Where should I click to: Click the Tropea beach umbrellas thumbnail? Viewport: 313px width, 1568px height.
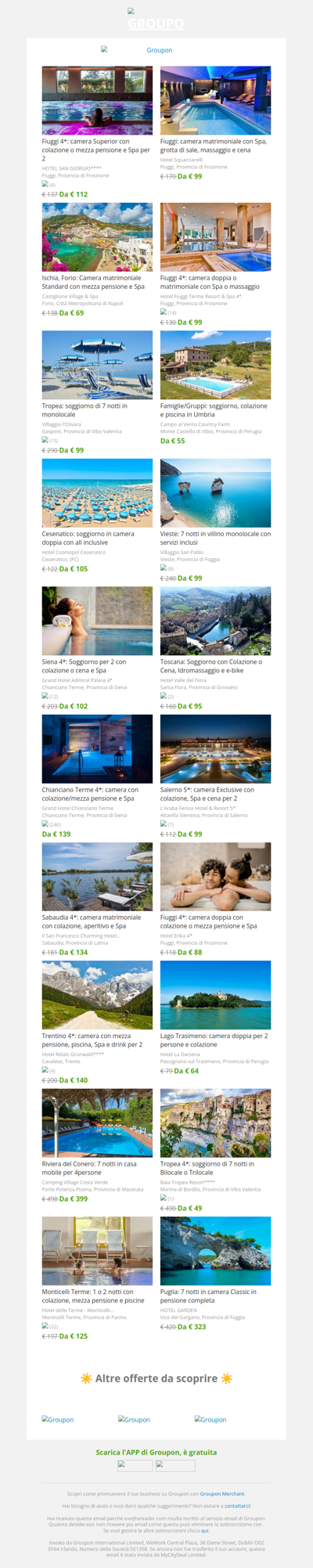(x=97, y=365)
